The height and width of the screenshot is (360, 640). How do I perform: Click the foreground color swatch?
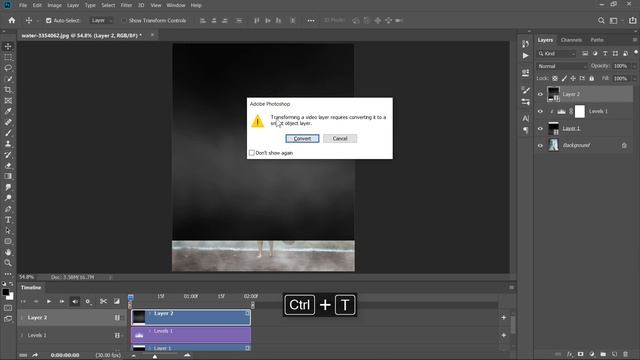click(x=6, y=292)
